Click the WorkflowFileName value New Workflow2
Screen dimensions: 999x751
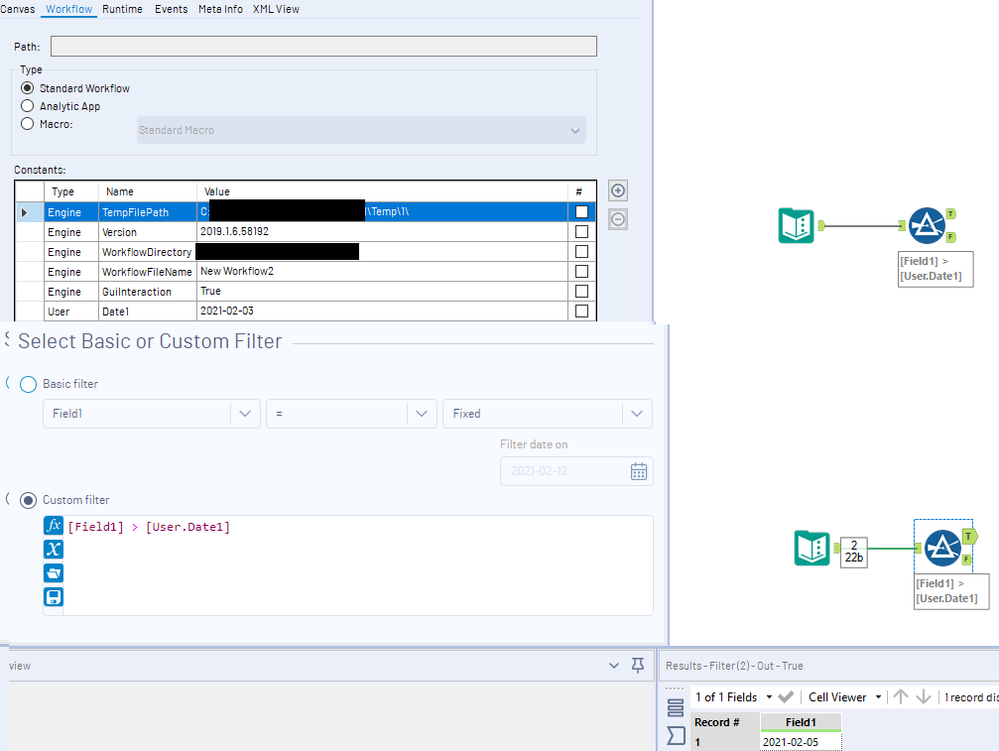pos(382,271)
